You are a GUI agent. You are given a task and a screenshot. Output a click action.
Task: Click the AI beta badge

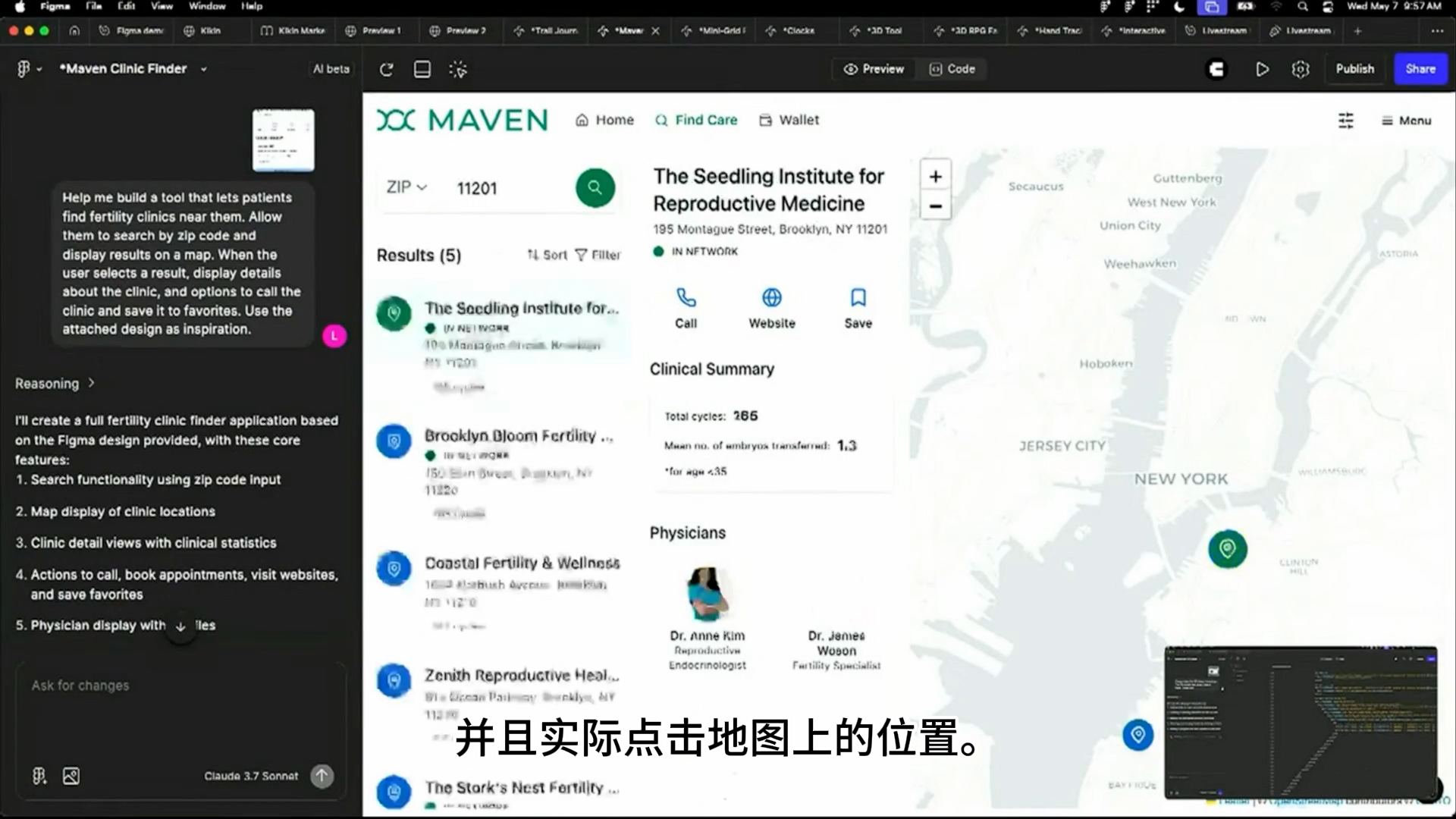[x=331, y=69]
